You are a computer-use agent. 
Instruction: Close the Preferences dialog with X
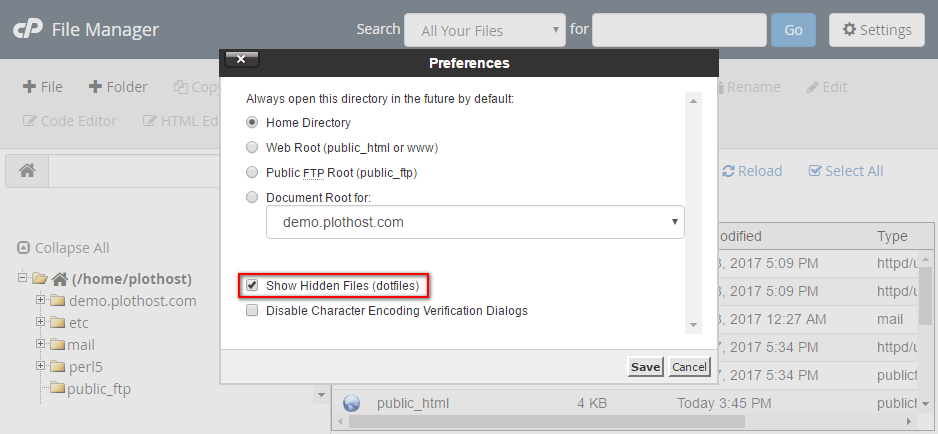pos(242,60)
